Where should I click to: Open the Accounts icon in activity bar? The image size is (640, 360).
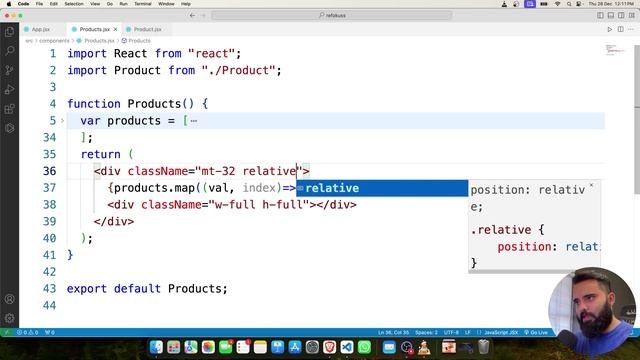click(9, 299)
